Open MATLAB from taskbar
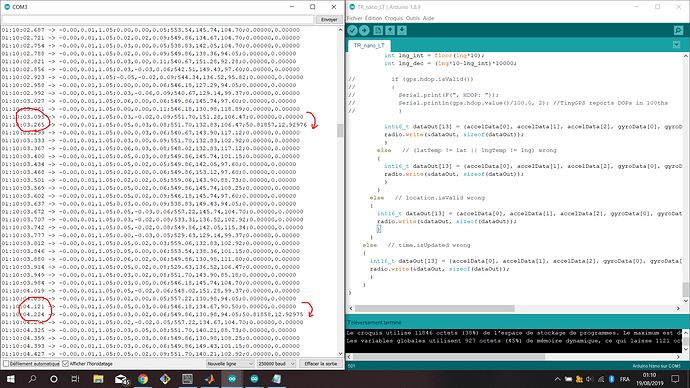 [x=210, y=379]
